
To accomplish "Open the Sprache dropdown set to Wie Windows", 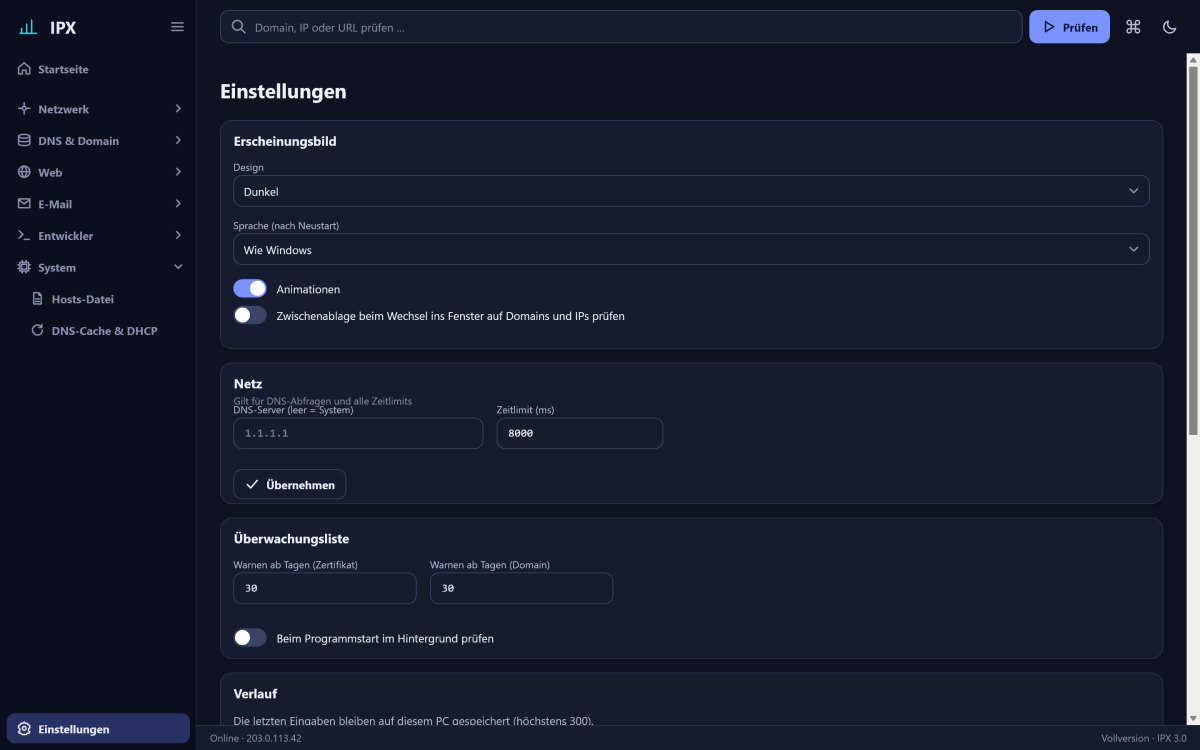I will point(691,249).
